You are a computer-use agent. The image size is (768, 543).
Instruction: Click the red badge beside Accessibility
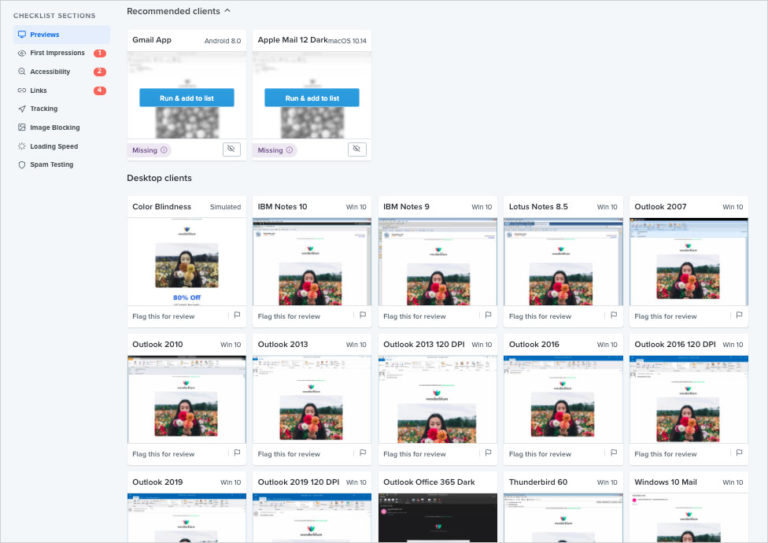100,71
